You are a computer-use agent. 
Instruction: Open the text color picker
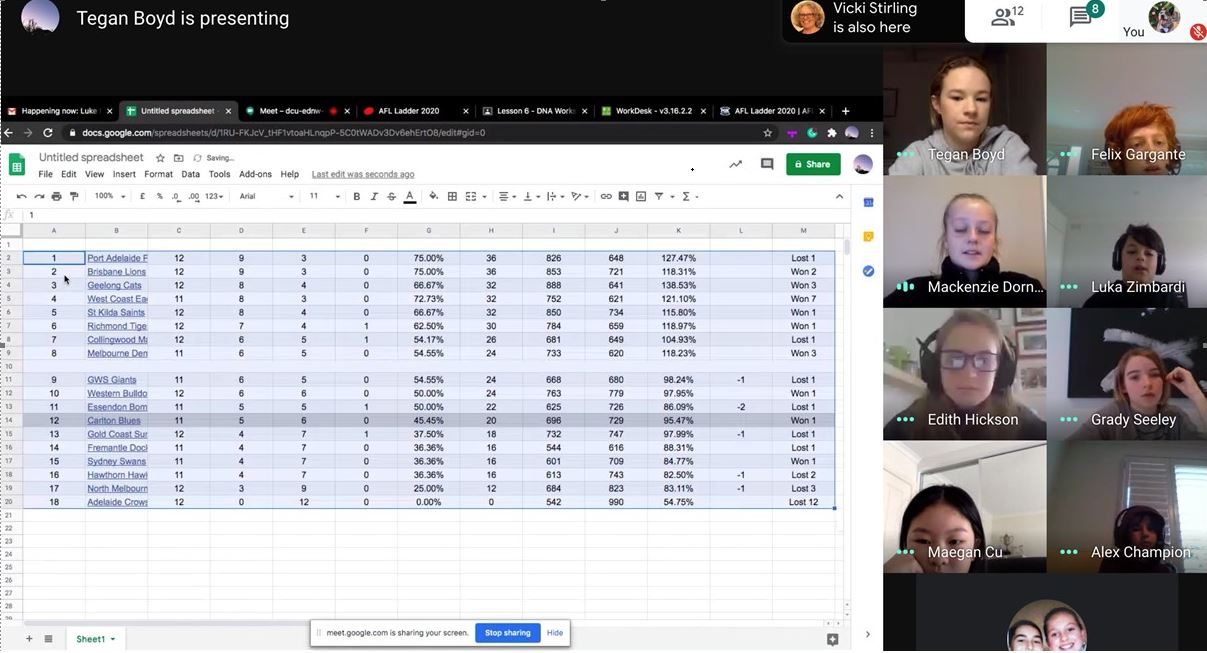tap(409, 196)
